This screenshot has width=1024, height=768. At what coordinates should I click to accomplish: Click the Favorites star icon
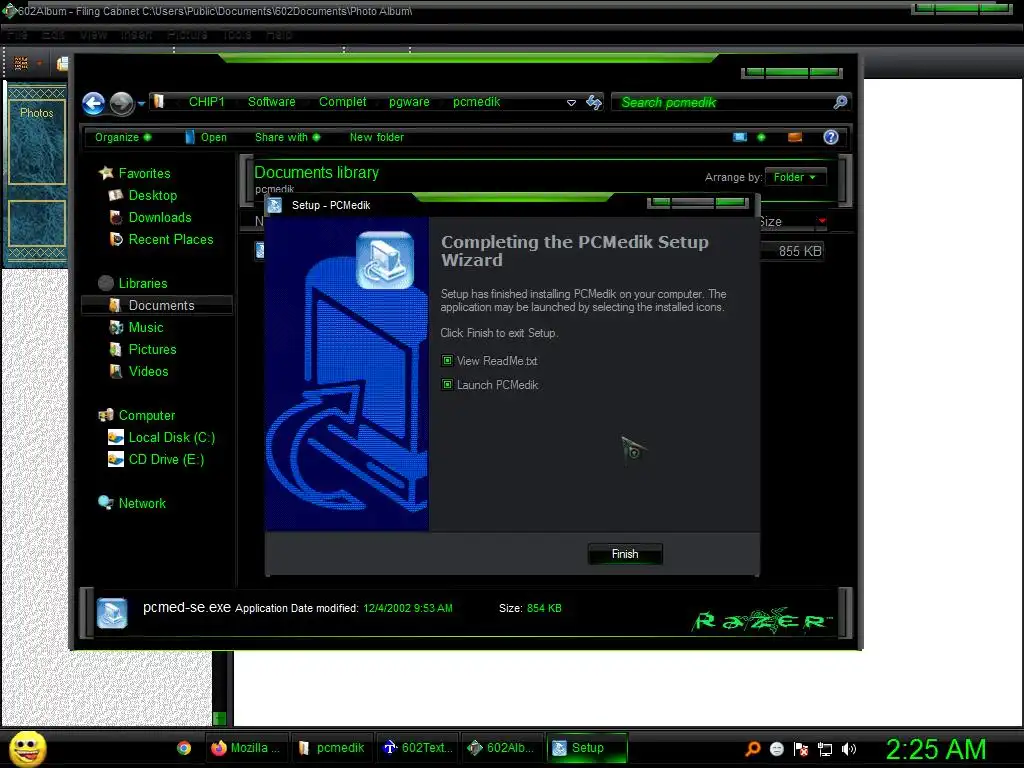coord(106,172)
